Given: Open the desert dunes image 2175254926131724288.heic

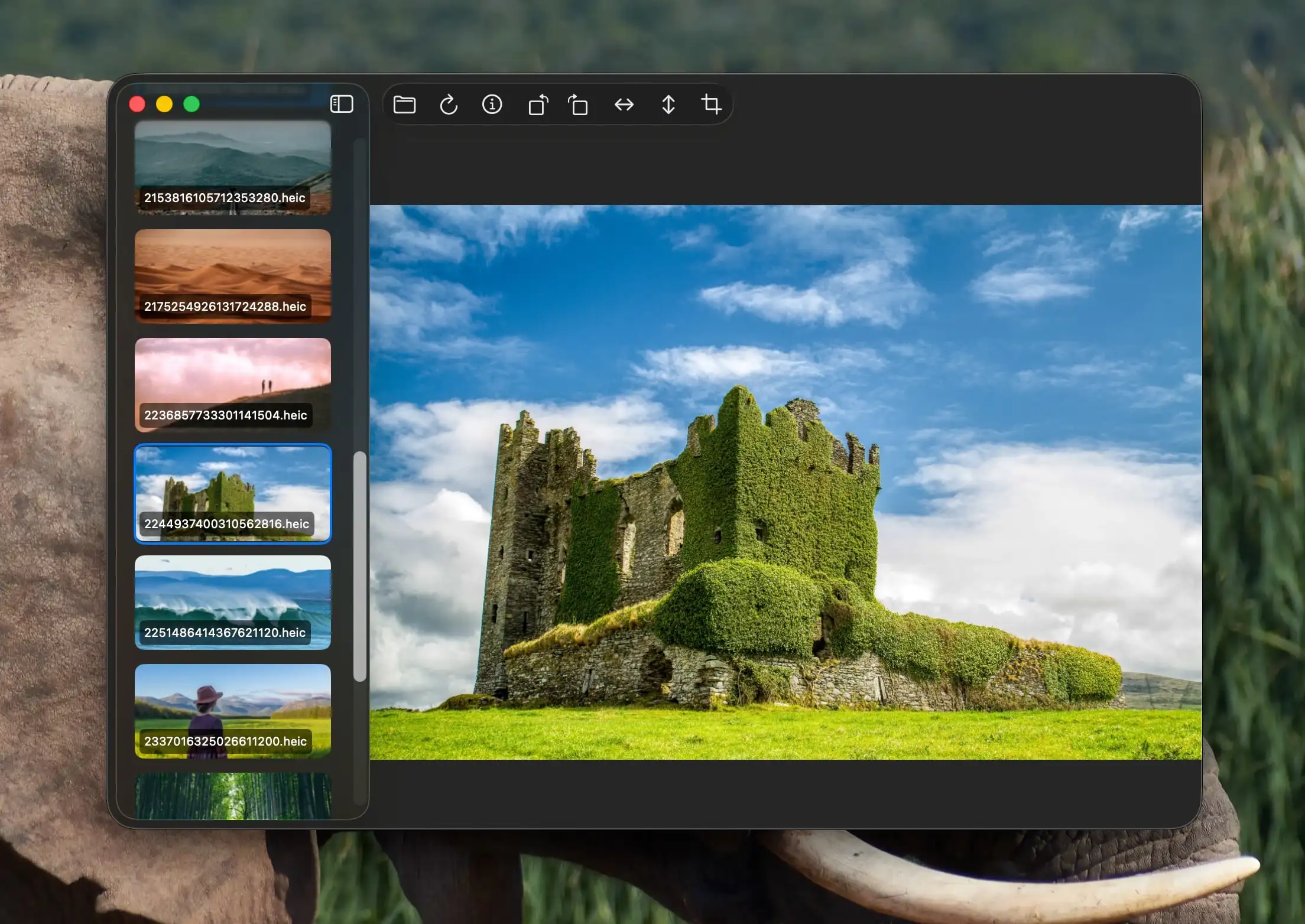Looking at the screenshot, I should [232, 275].
